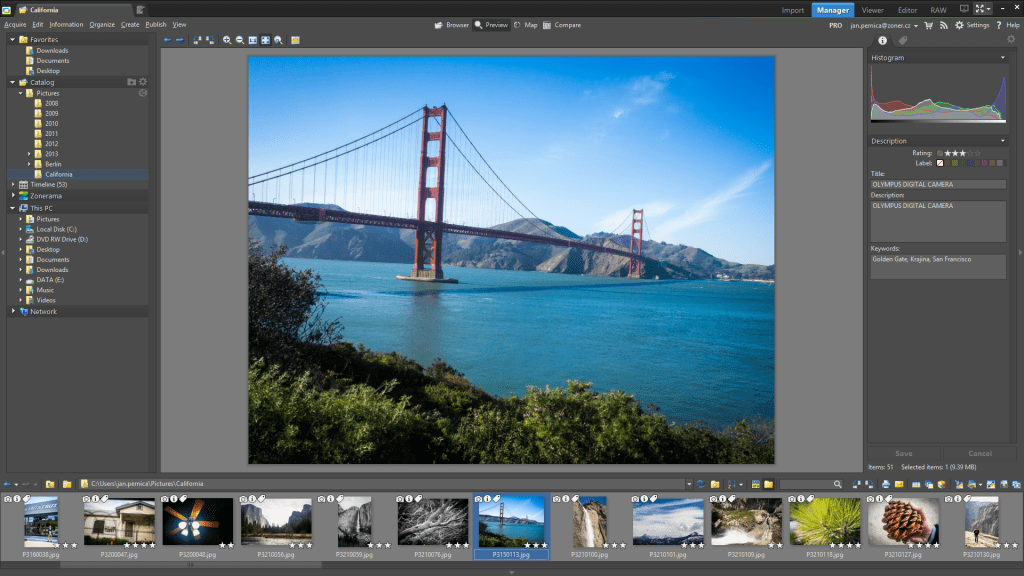Toggle Preview display mode
The width and height of the screenshot is (1024, 576).
(x=491, y=25)
